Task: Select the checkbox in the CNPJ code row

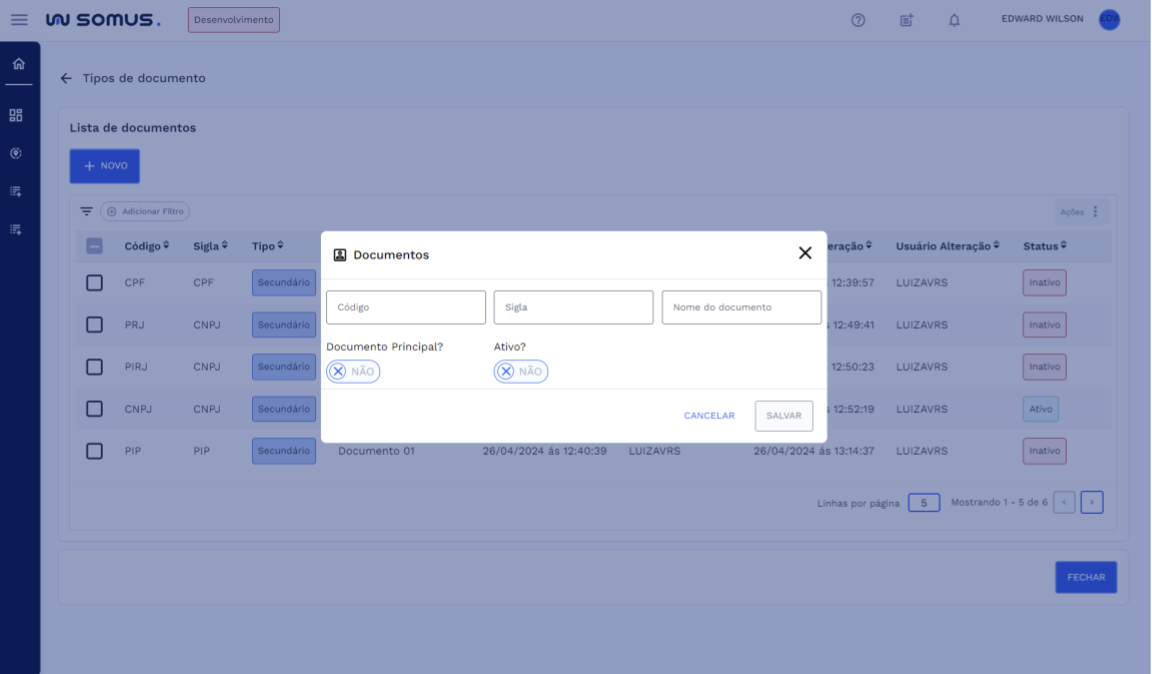Action: click(94, 409)
